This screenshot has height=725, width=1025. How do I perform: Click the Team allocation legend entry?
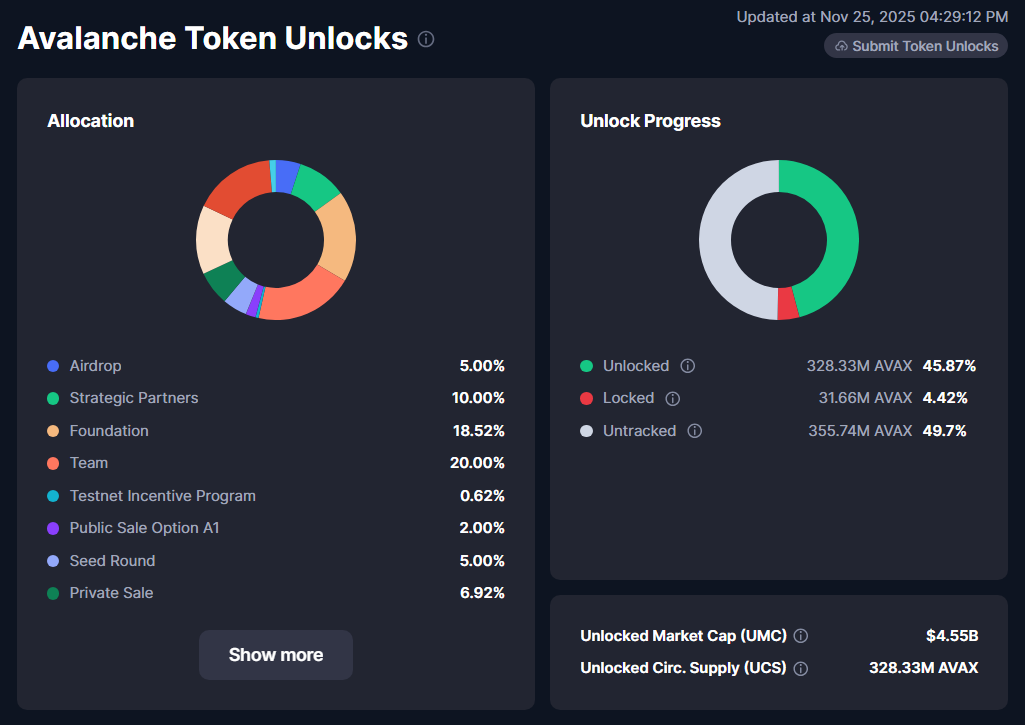[89, 463]
